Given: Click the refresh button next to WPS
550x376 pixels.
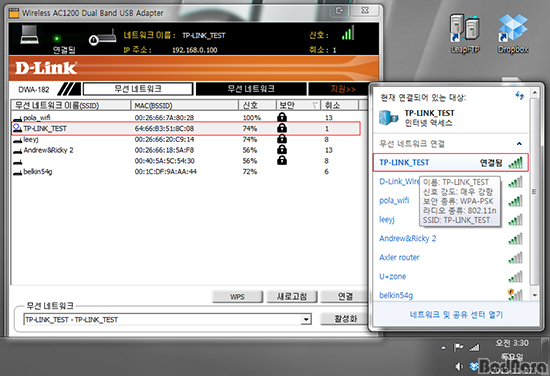Looking at the screenshot, I should coord(292,296).
